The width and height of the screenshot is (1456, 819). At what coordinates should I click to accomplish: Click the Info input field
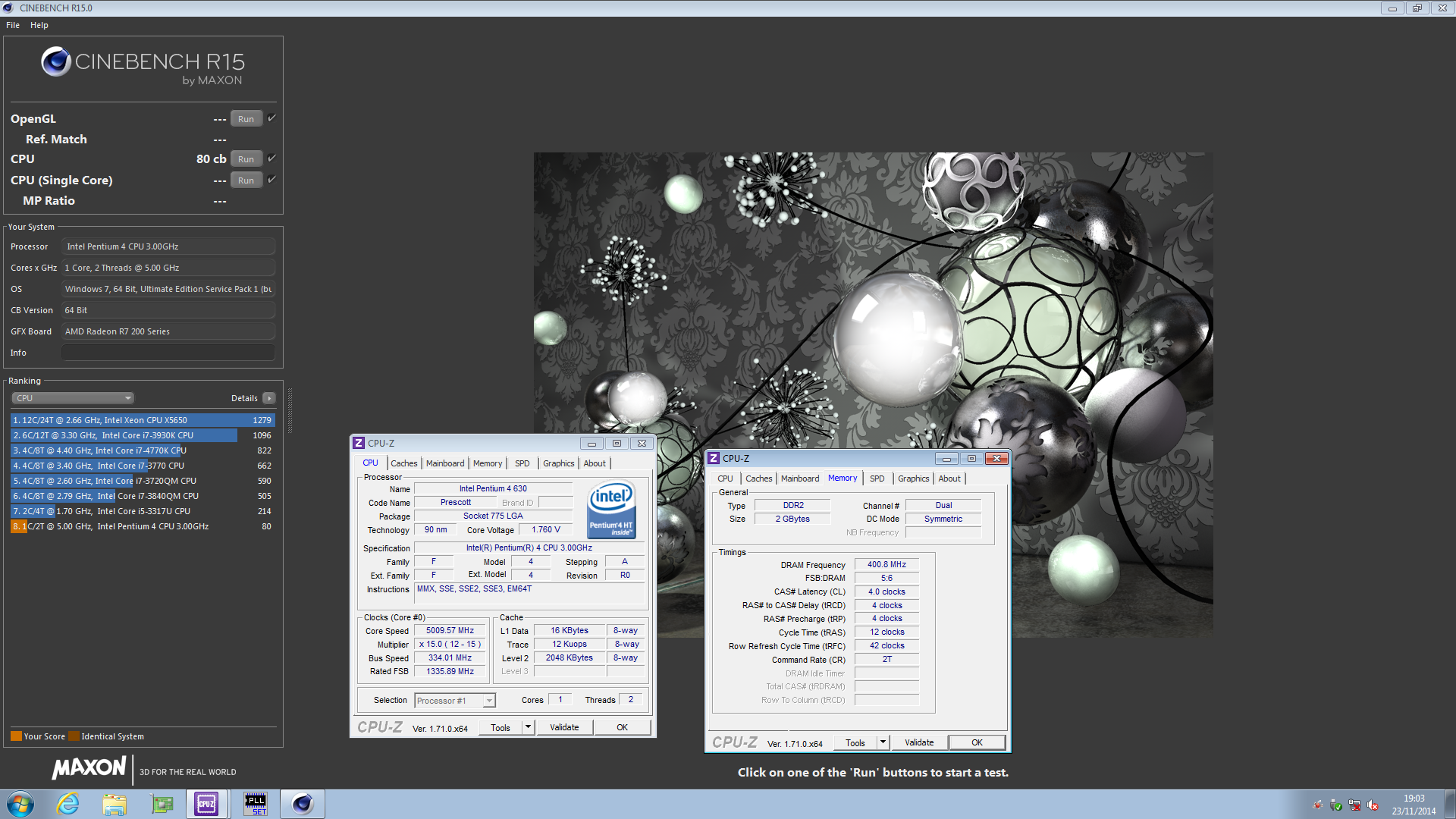point(168,353)
